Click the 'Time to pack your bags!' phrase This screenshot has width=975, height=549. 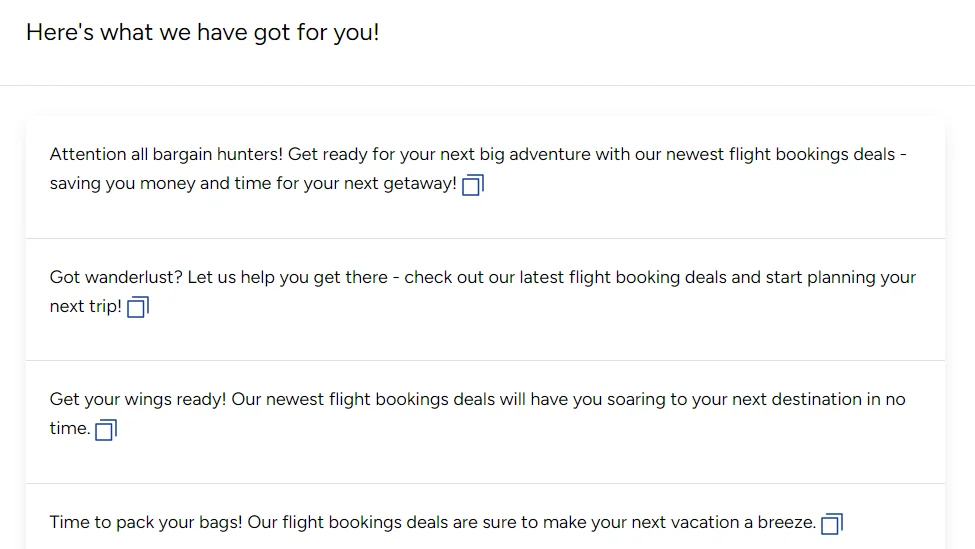(x=146, y=522)
